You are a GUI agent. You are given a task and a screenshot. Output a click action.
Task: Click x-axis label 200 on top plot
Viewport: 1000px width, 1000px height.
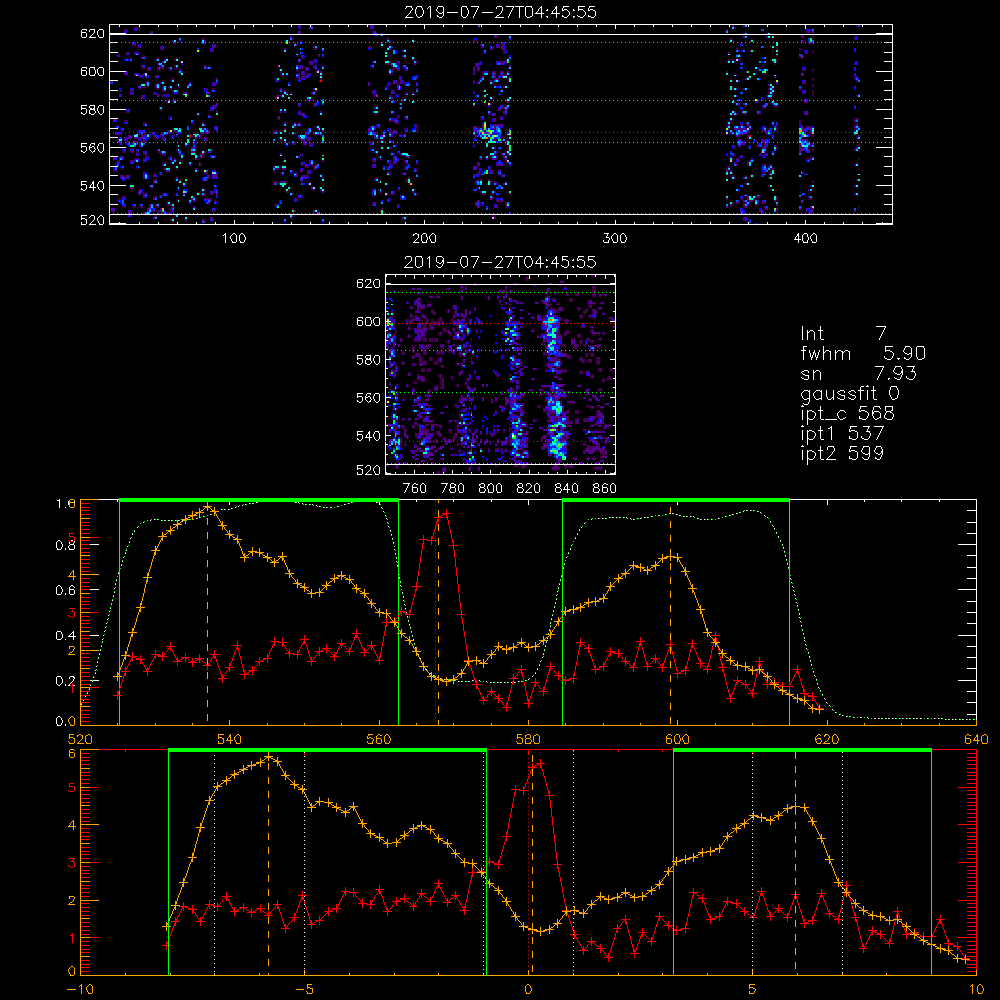tap(424, 239)
